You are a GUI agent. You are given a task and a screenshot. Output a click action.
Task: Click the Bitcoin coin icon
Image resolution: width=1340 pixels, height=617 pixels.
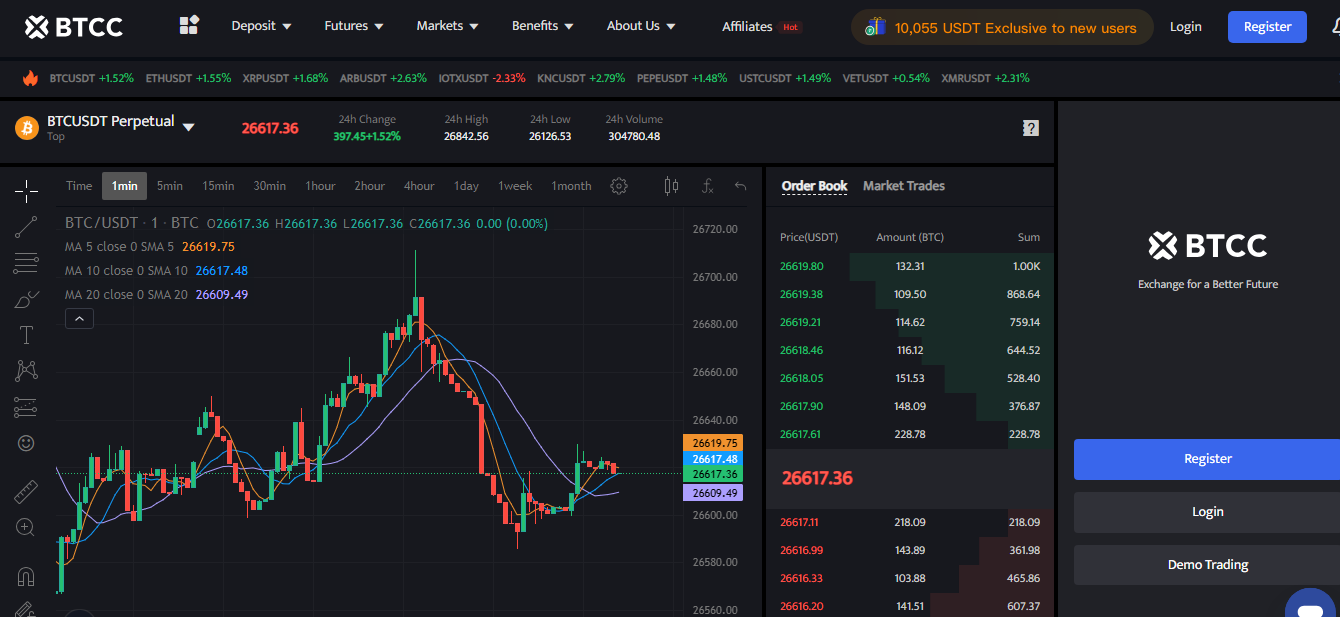click(27, 128)
